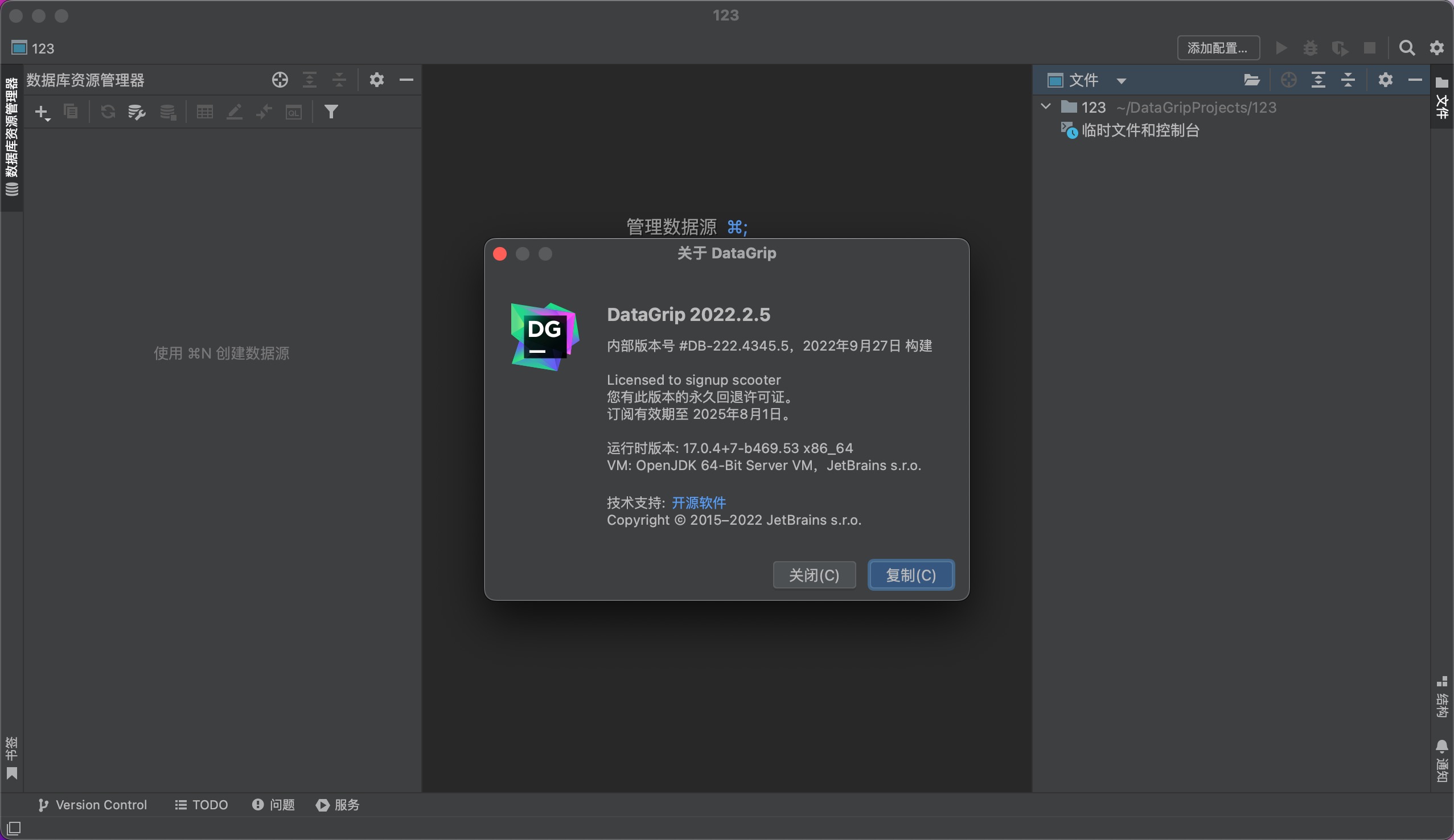Viewport: 1454px width, 840px height.
Task: Click the jump to query console icon
Action: click(x=264, y=112)
